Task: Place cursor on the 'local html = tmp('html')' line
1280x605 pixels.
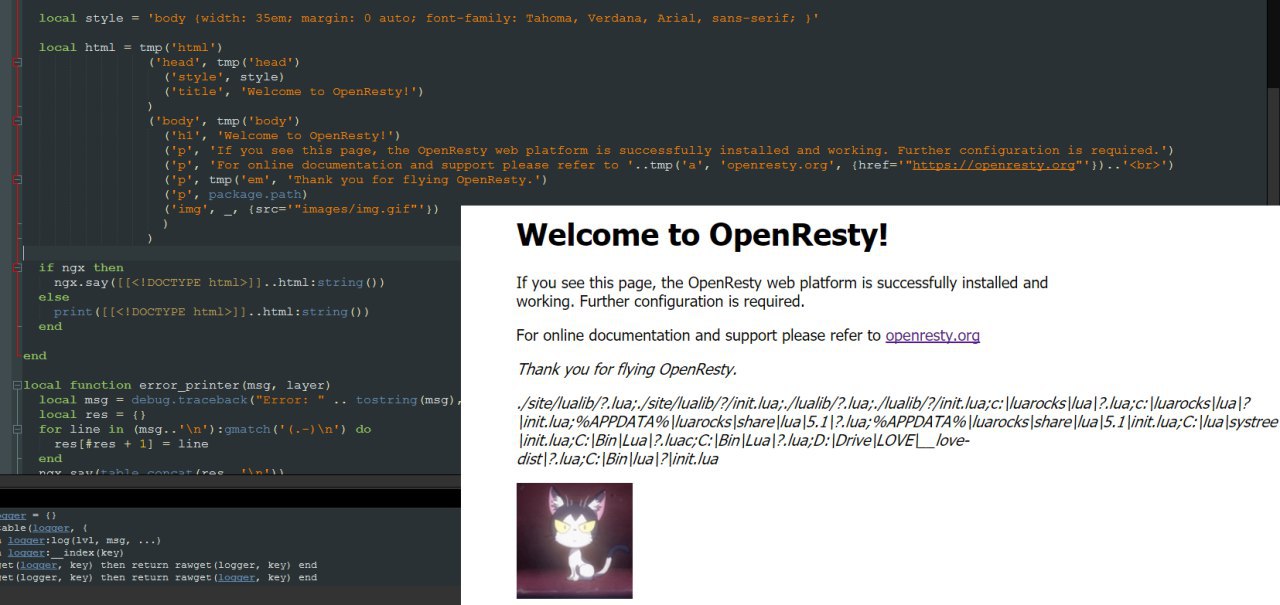Action: tap(130, 47)
